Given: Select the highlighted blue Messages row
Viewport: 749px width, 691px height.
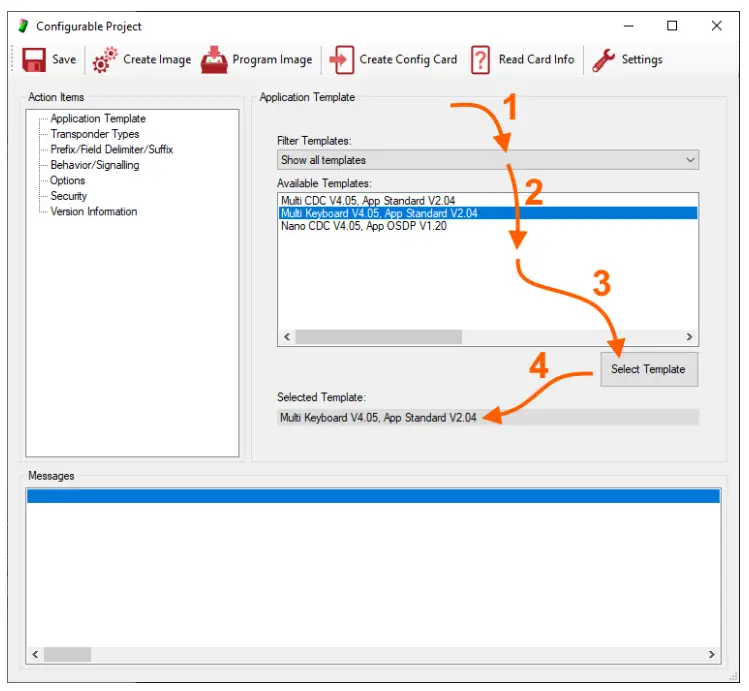Looking at the screenshot, I should pyautogui.click(x=374, y=496).
